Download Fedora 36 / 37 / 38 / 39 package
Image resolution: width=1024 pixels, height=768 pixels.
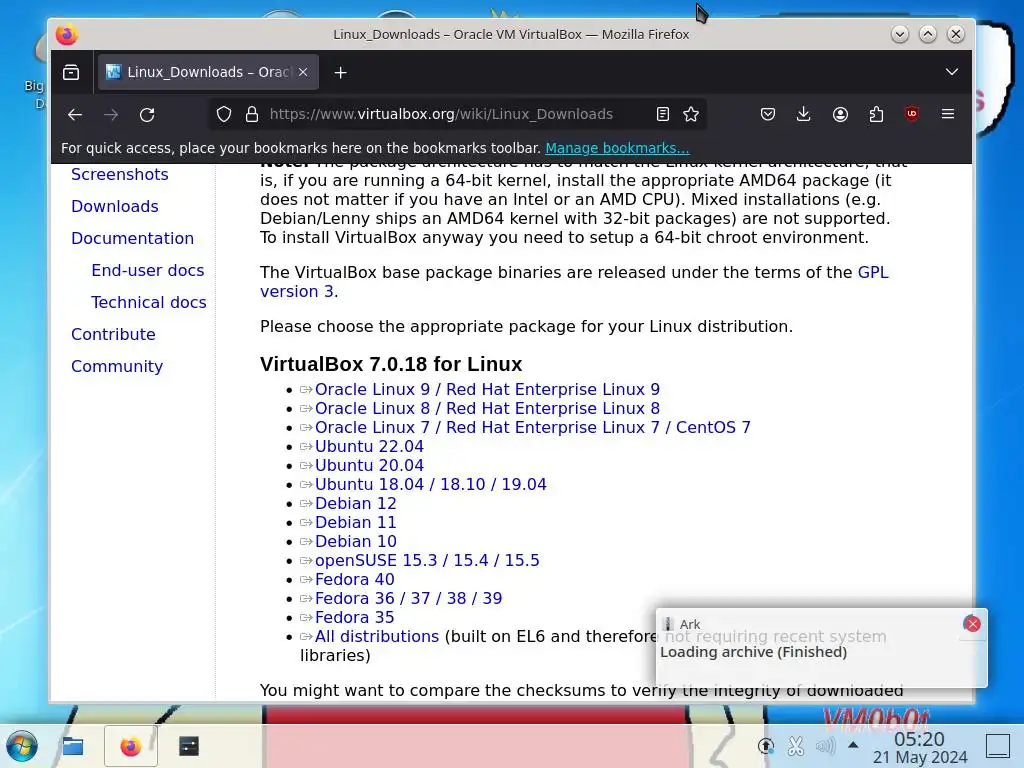(x=408, y=598)
